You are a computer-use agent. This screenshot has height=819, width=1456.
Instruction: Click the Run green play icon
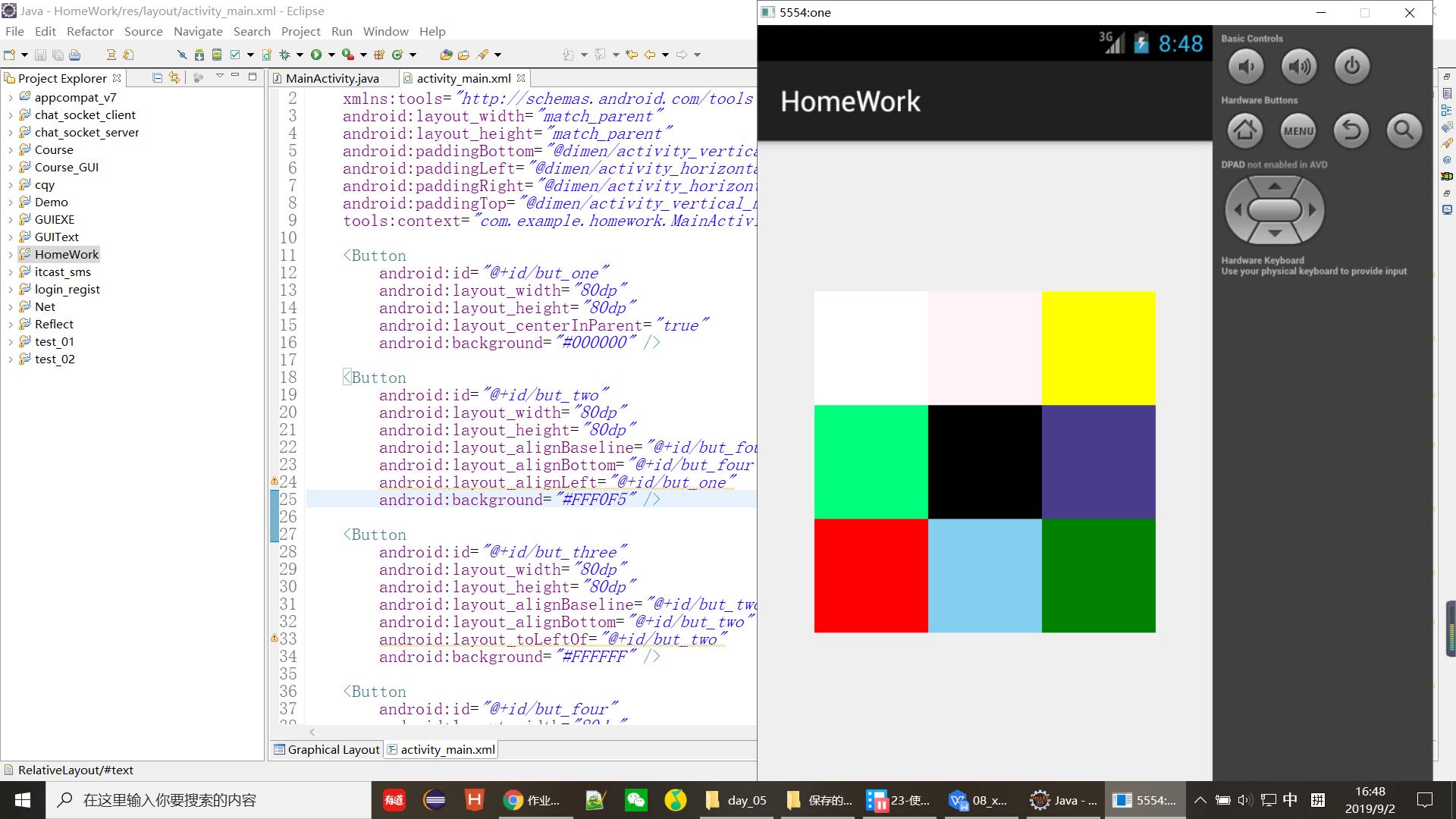coord(316,55)
